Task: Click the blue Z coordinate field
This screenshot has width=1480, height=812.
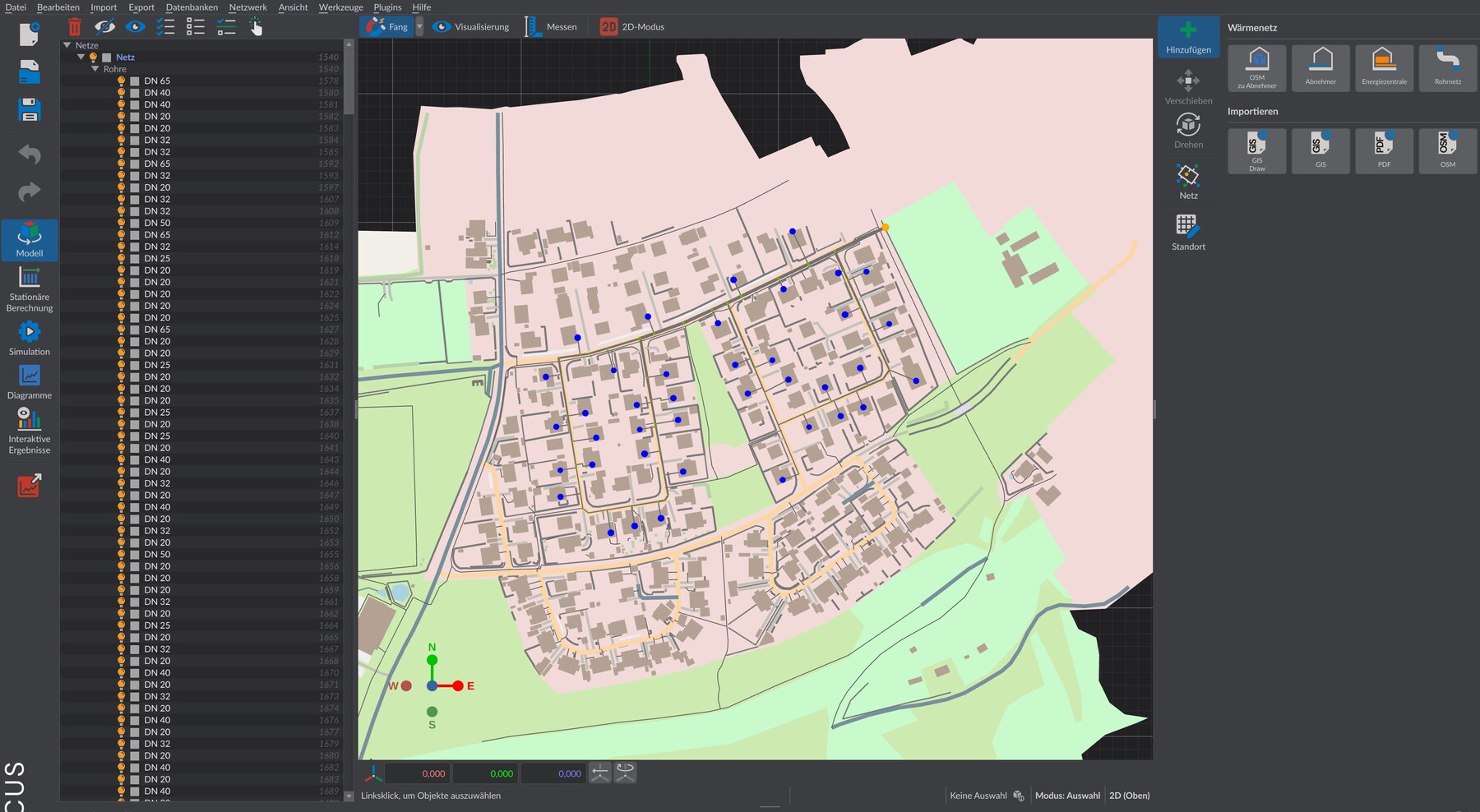Action: [553, 773]
